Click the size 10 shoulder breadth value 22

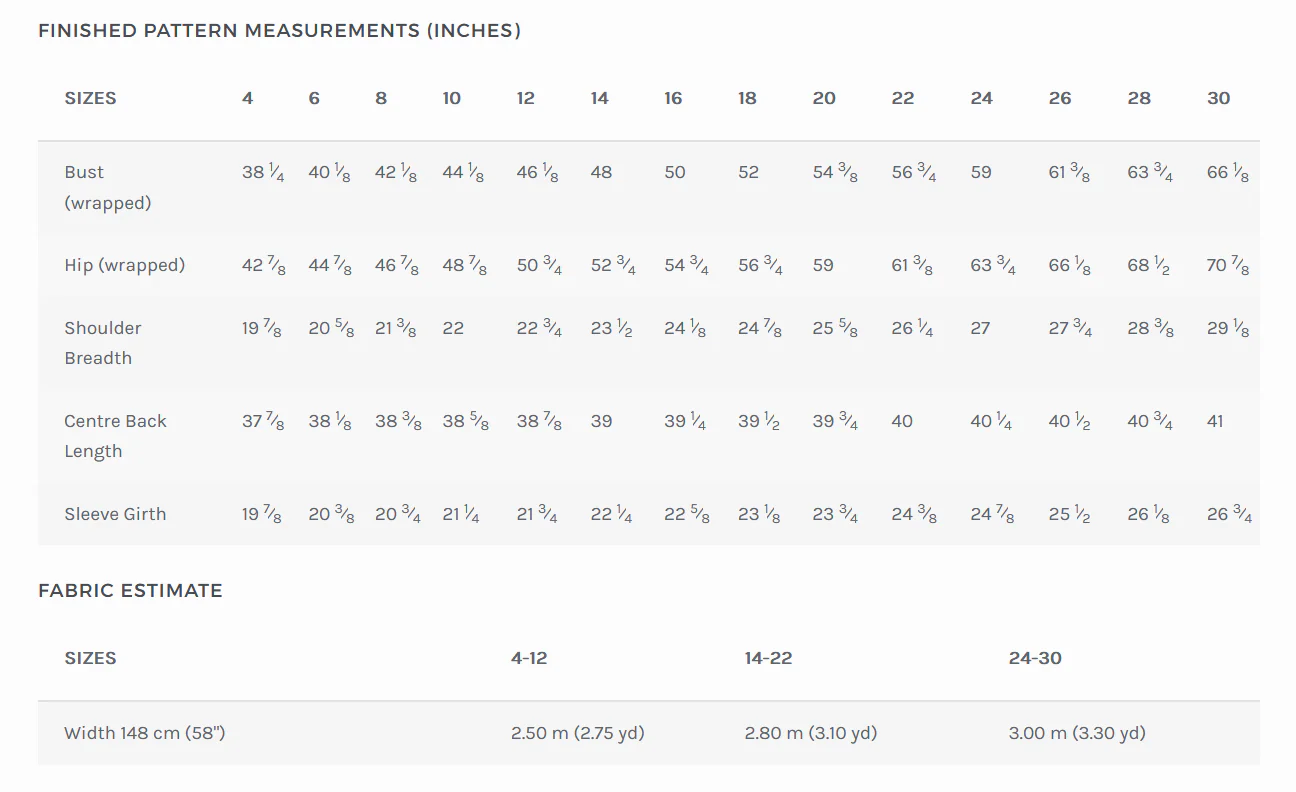pyautogui.click(x=453, y=328)
